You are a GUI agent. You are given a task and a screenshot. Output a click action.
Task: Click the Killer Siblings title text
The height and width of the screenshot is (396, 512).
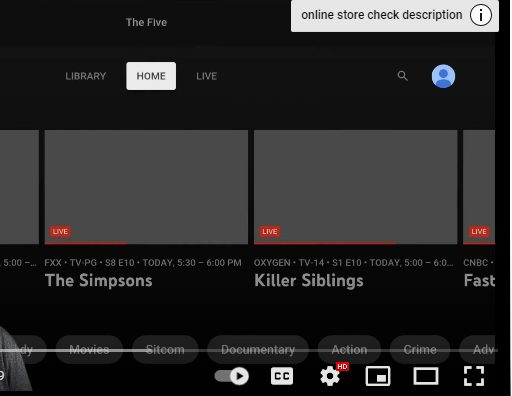[x=309, y=280]
